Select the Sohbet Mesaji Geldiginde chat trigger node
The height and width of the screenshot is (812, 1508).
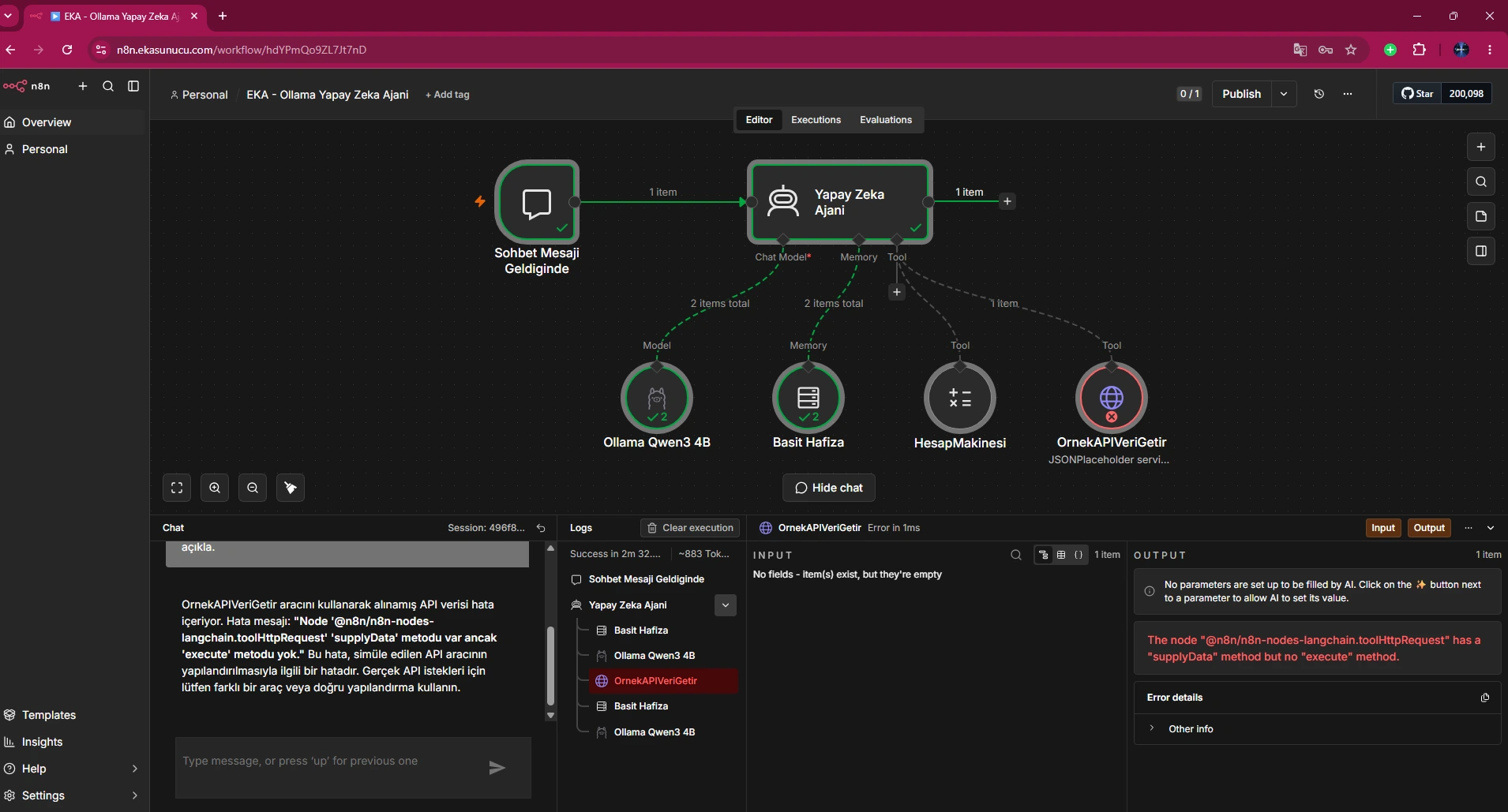coord(537,202)
